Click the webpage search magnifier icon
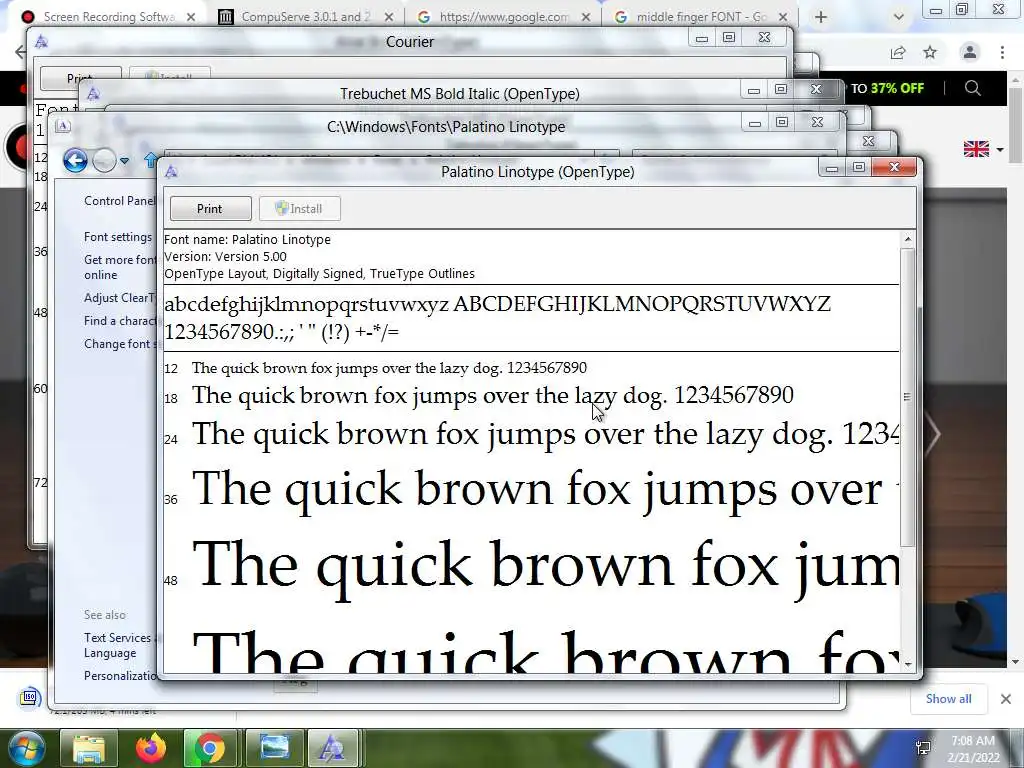The height and width of the screenshot is (768, 1024). pos(972,88)
